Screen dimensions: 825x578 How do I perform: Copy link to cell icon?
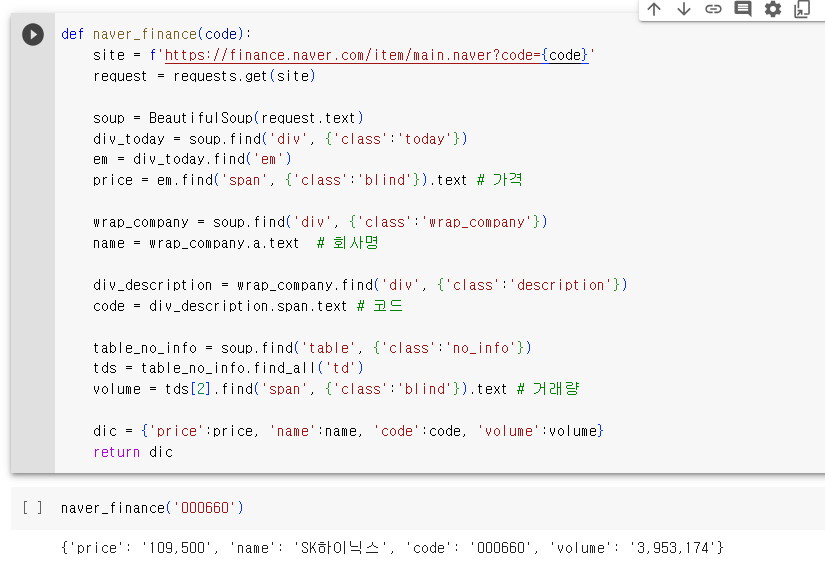(713, 9)
